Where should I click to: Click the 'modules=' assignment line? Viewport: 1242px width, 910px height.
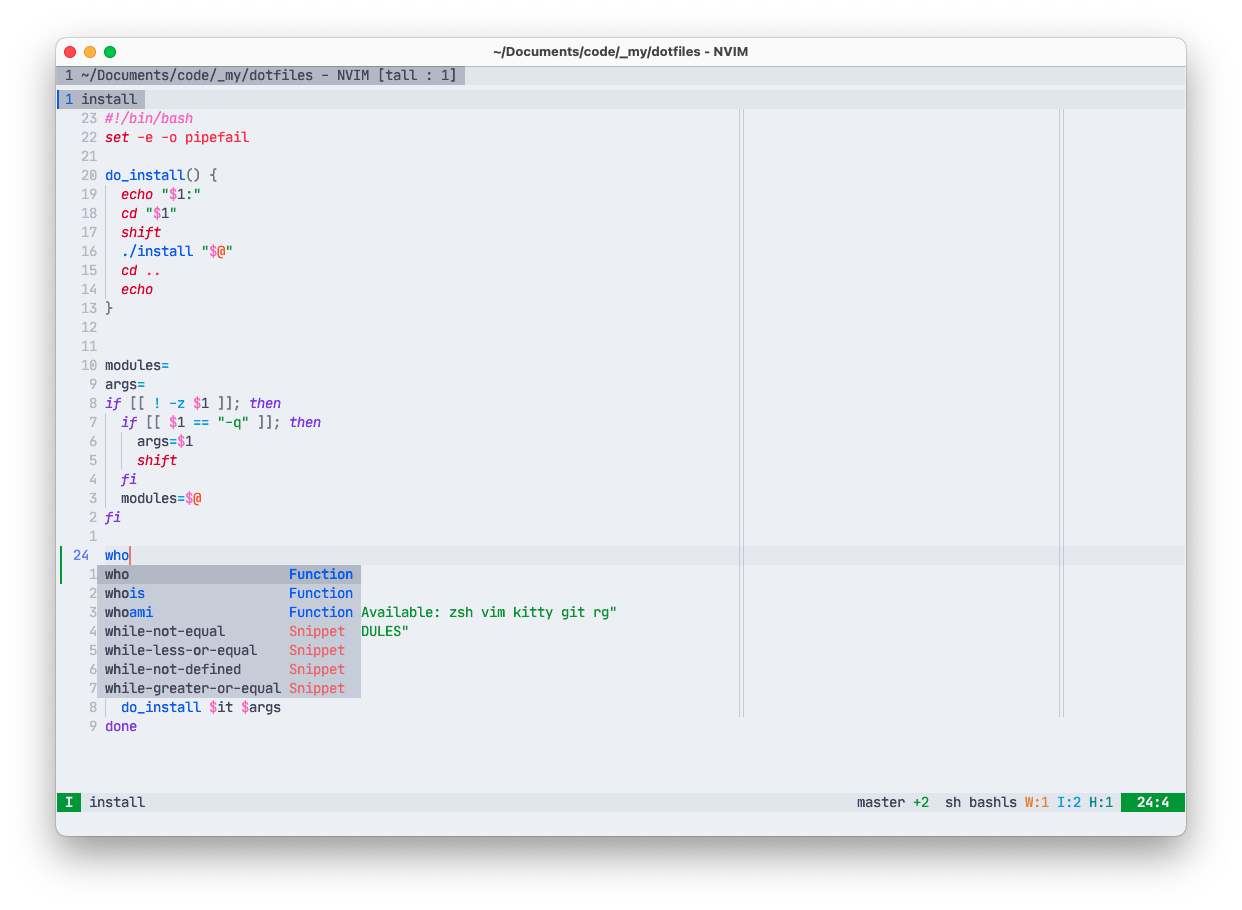pyautogui.click(x=137, y=365)
